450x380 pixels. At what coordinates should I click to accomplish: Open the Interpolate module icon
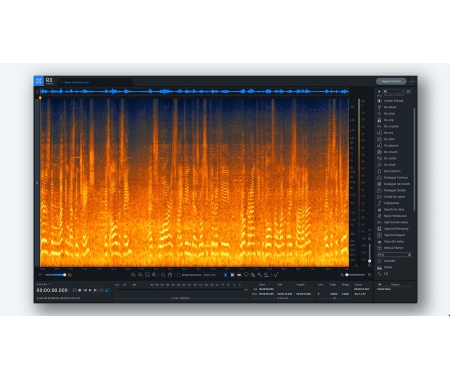[x=379, y=203]
